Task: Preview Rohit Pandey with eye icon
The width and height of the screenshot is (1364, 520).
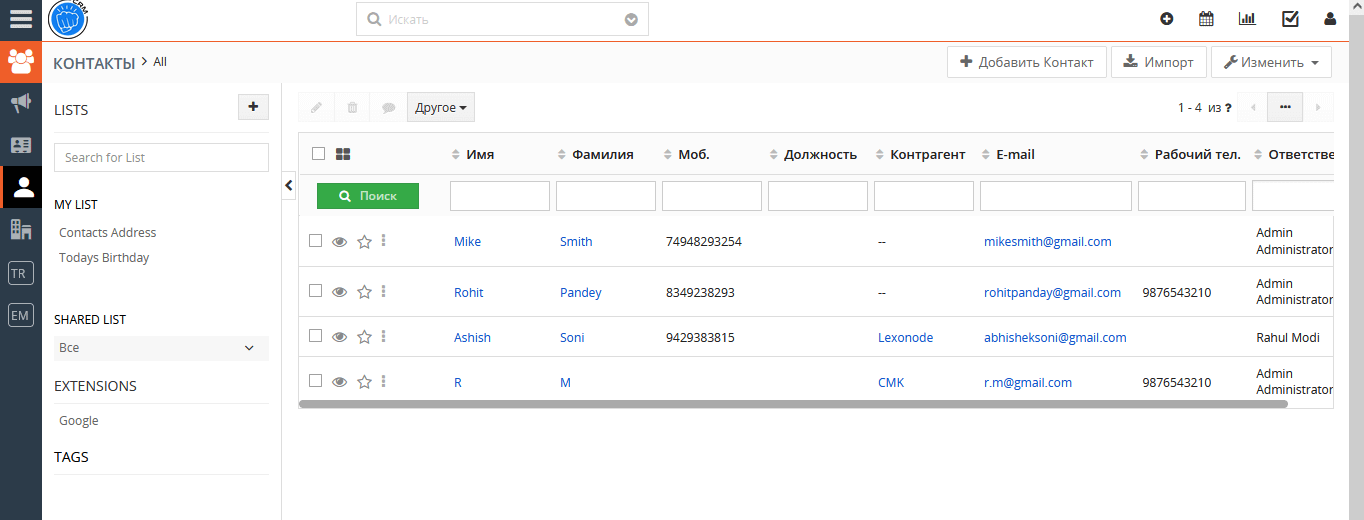Action: pyautogui.click(x=340, y=292)
